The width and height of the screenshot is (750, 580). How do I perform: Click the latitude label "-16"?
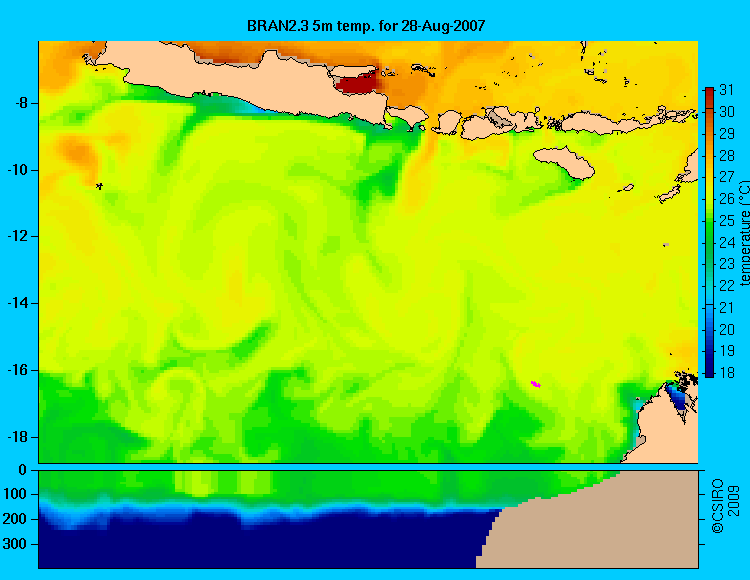(x=17, y=371)
